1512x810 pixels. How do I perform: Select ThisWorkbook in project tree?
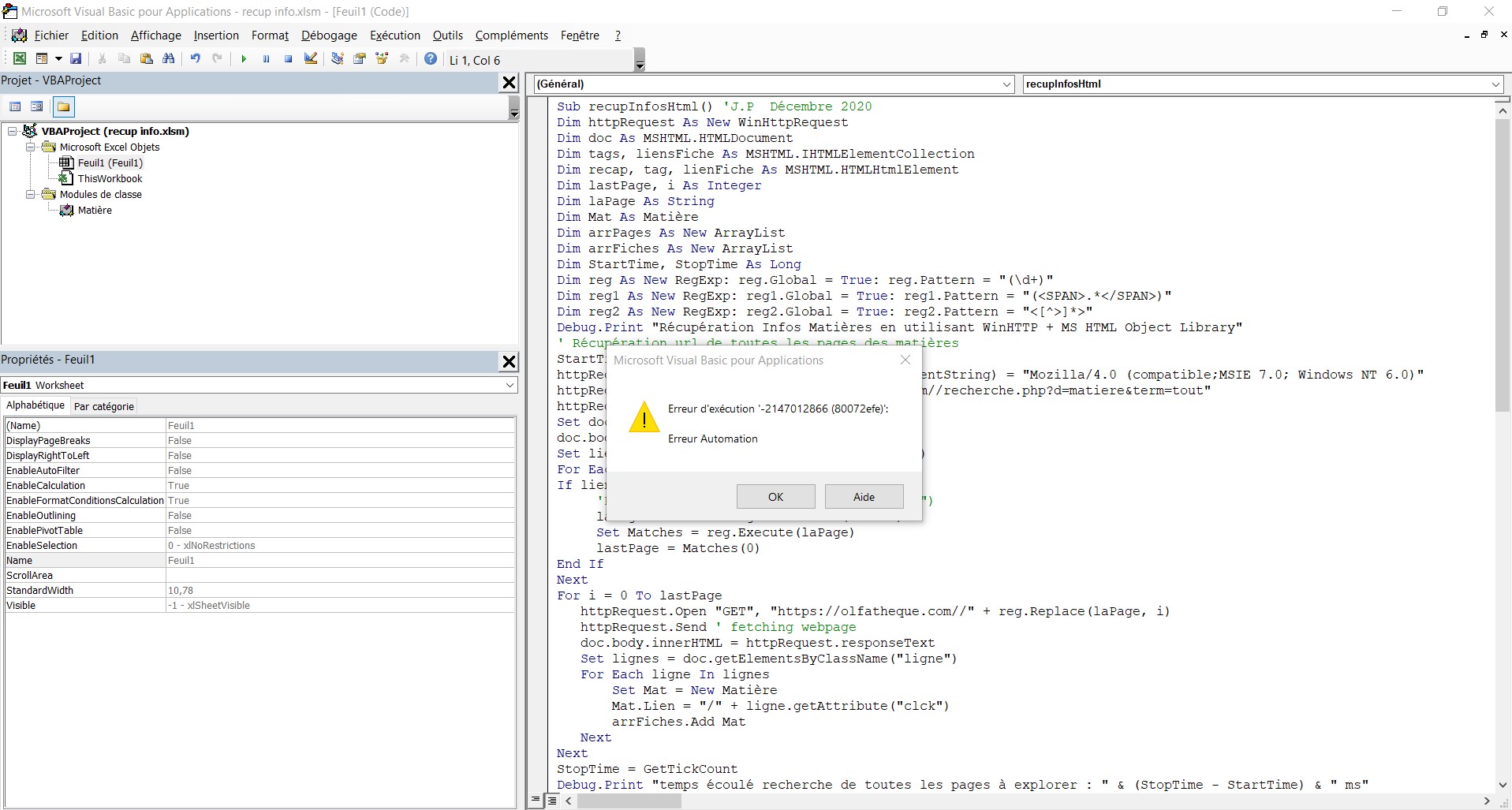[x=110, y=178]
